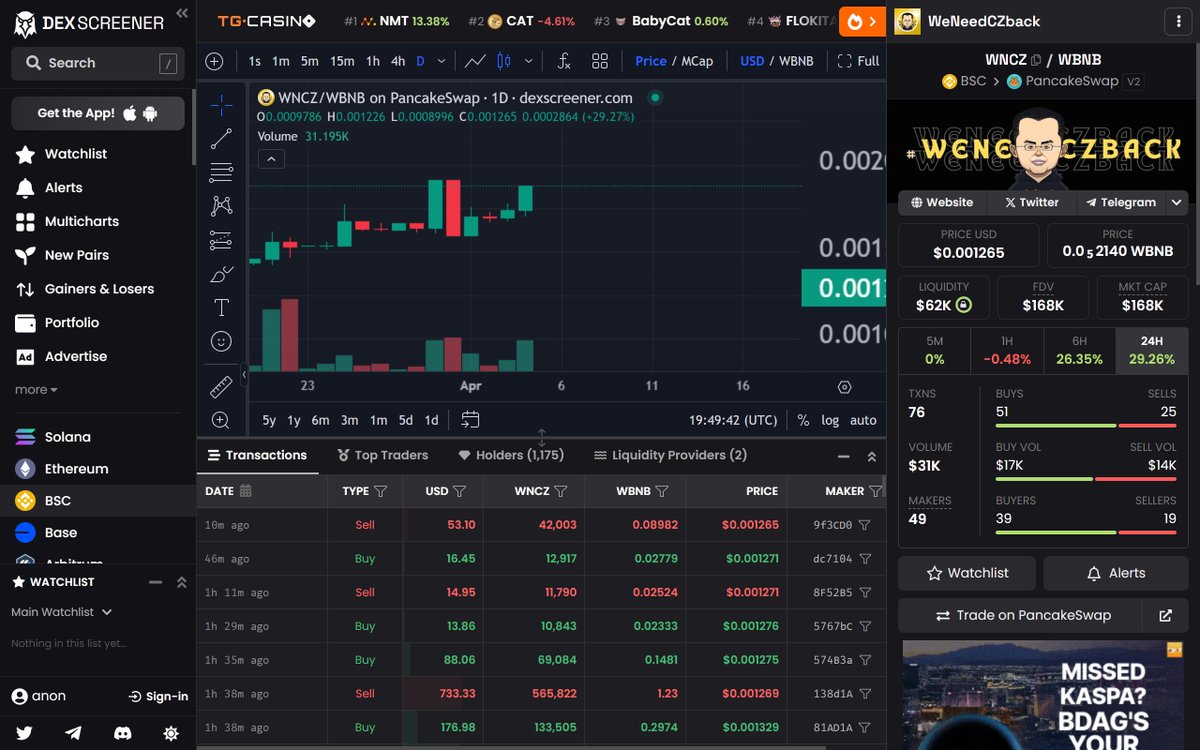Select the text annotation tool
Image resolution: width=1200 pixels, height=750 pixels.
[x=221, y=307]
